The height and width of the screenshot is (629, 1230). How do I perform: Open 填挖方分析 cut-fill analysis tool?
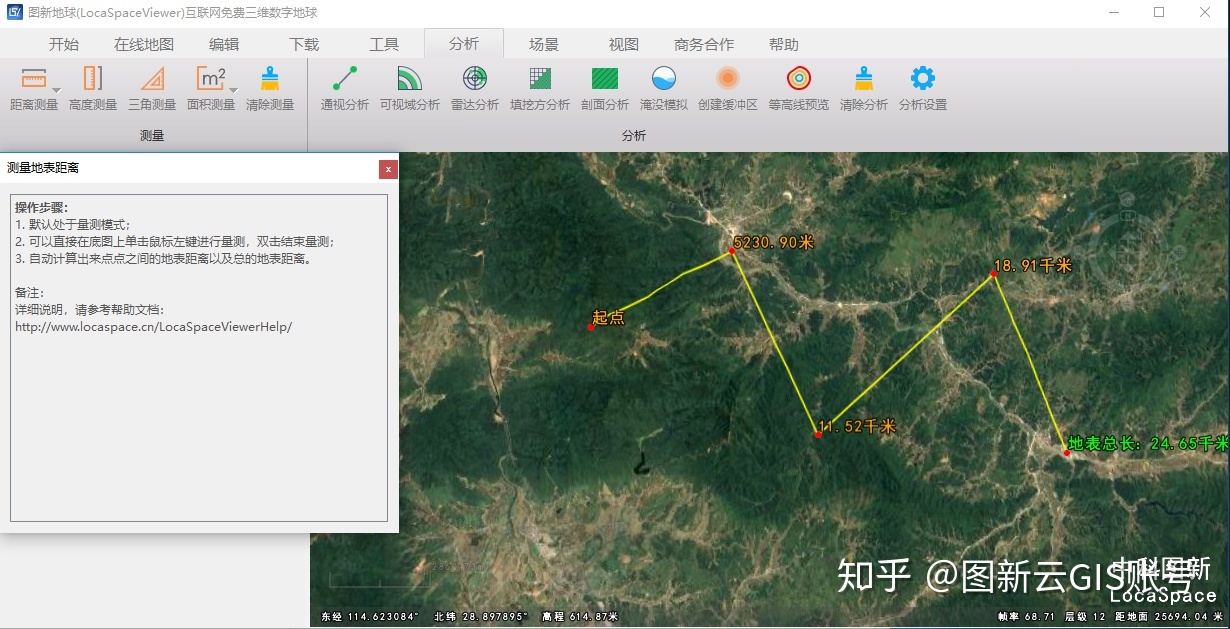tap(540, 88)
